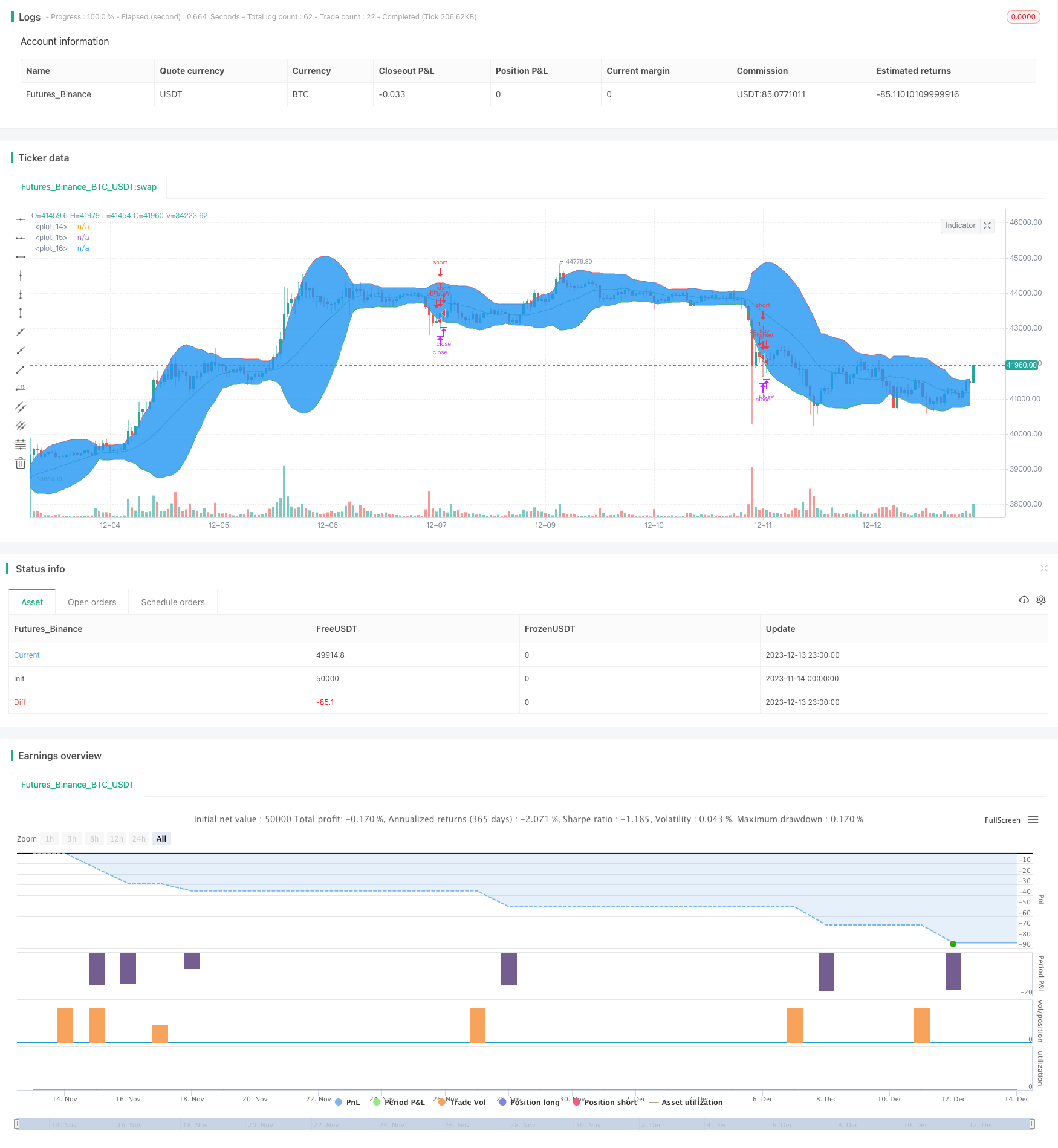Select the diagonal segment line tool
Screen dimensions: 1058x1148
coord(21,369)
